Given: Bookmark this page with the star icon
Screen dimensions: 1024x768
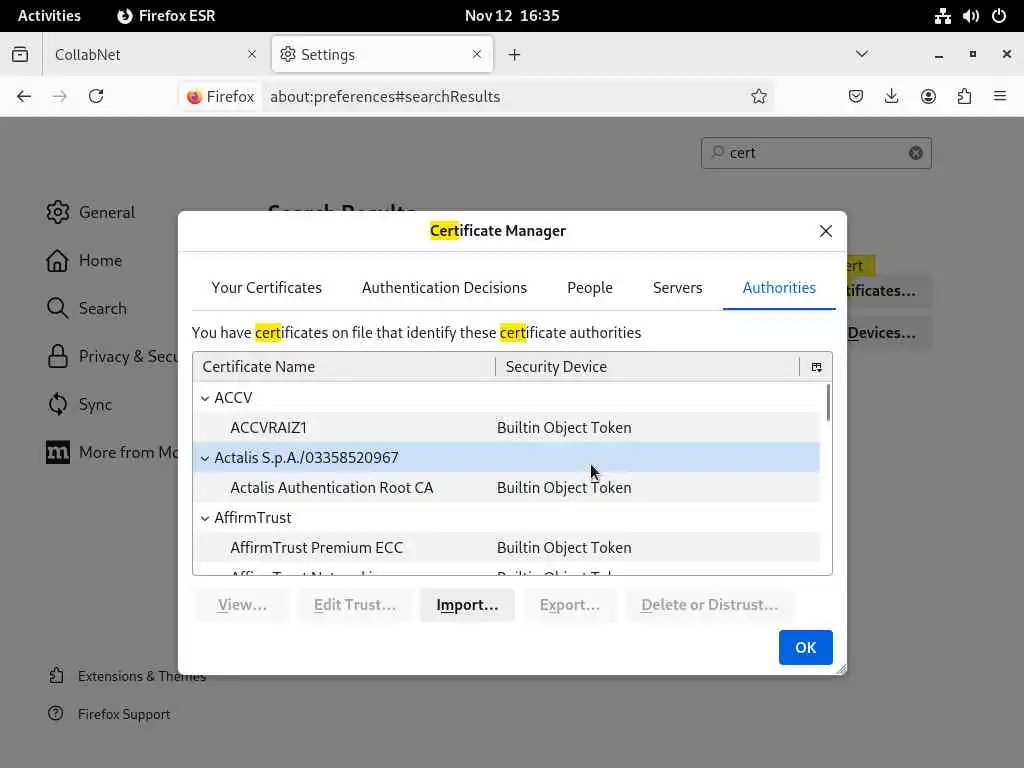Looking at the screenshot, I should pos(758,97).
